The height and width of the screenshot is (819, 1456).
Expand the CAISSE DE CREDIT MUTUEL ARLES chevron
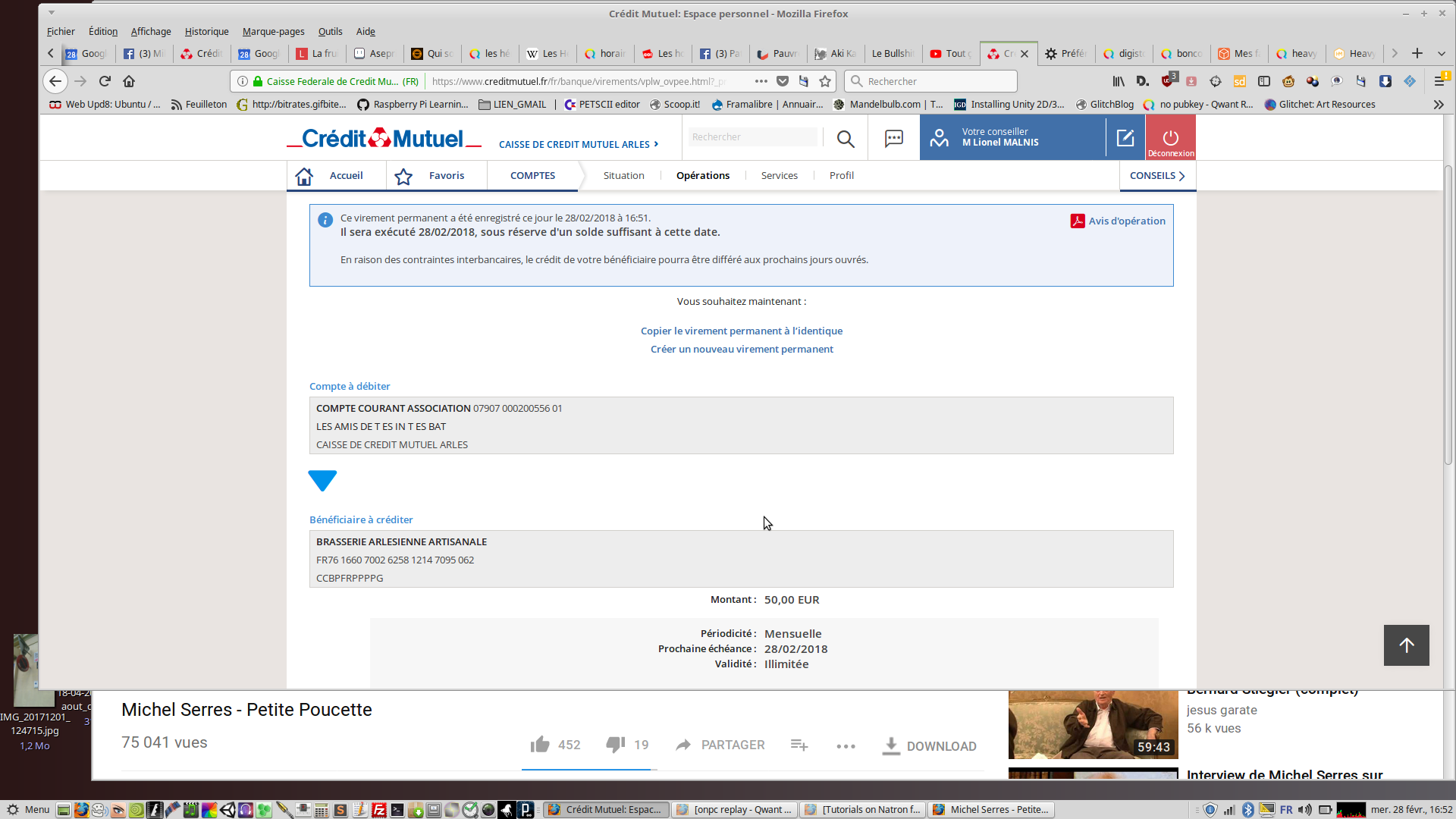pyautogui.click(x=656, y=144)
